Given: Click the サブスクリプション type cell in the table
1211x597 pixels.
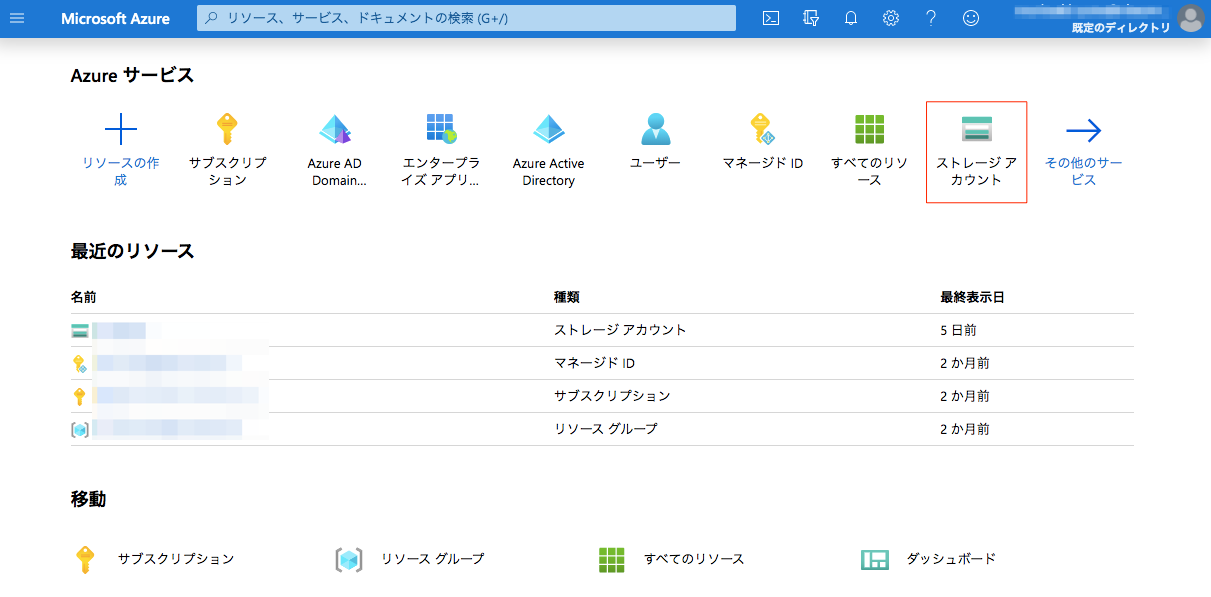Looking at the screenshot, I should click(612, 396).
